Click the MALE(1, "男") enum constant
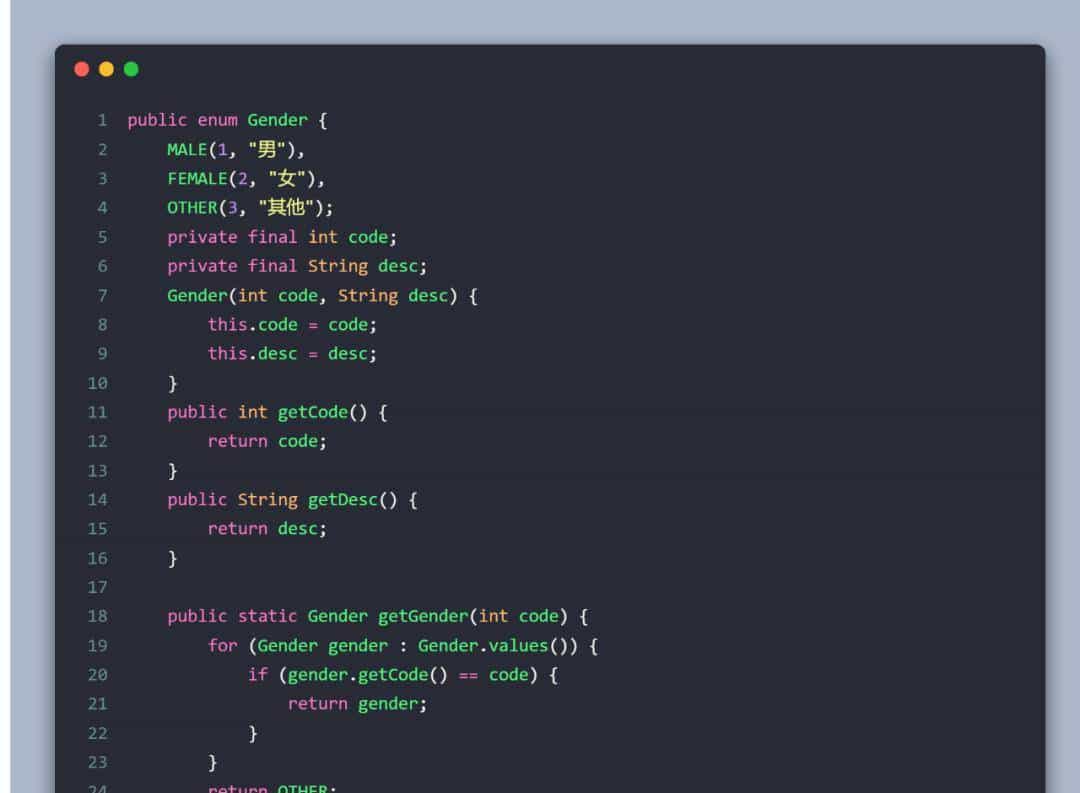1080x793 pixels. [236, 150]
